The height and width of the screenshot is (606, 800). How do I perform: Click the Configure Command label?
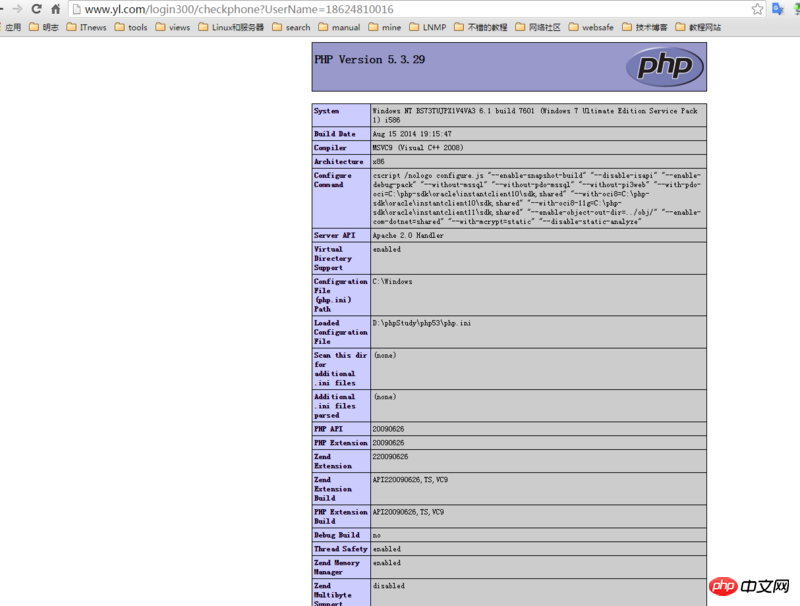pyautogui.click(x=333, y=180)
